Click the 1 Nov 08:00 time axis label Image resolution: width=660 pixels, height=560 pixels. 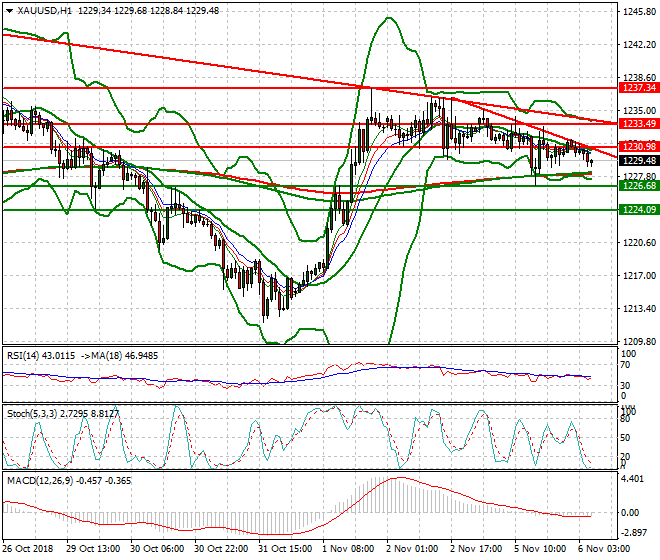tap(348, 549)
